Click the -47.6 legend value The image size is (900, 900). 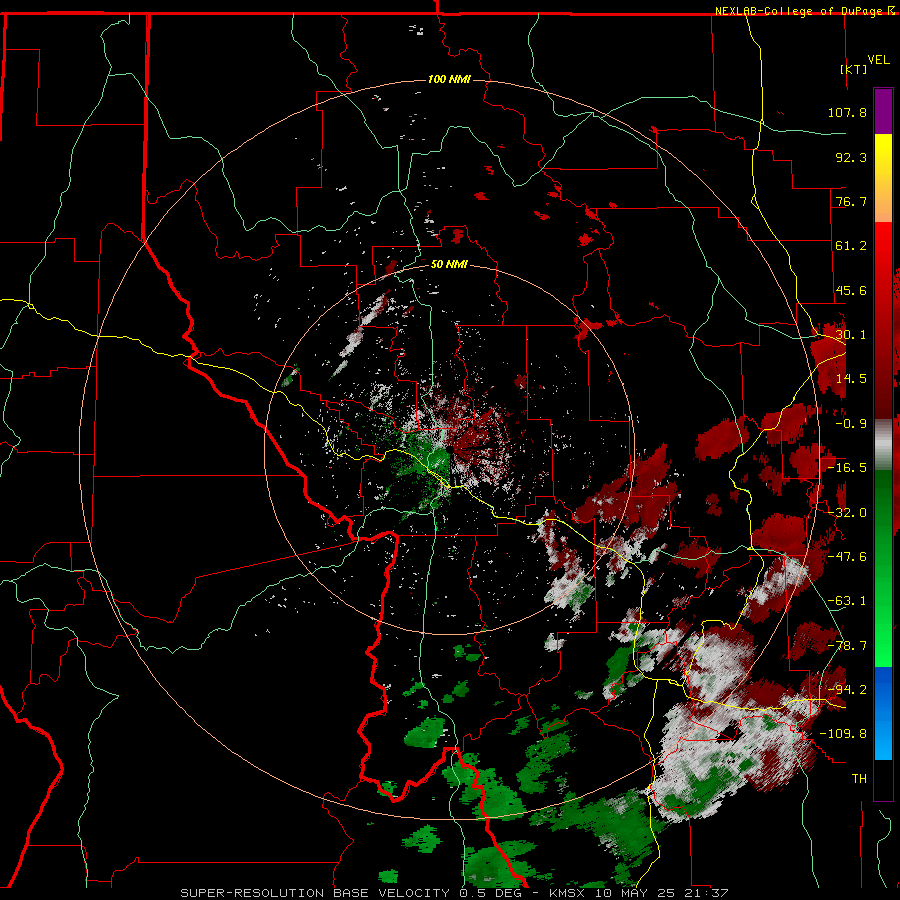tap(847, 557)
